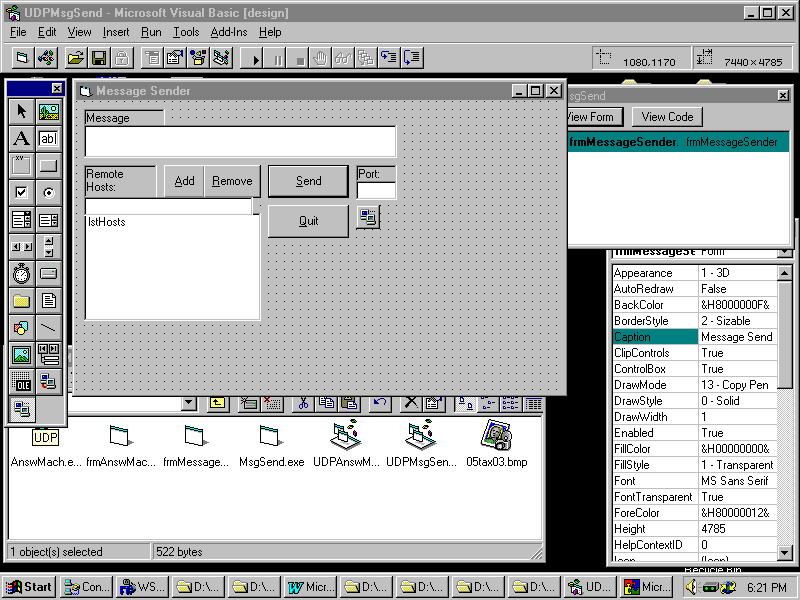Select the PictureBox tool in toolbox

coord(48,112)
